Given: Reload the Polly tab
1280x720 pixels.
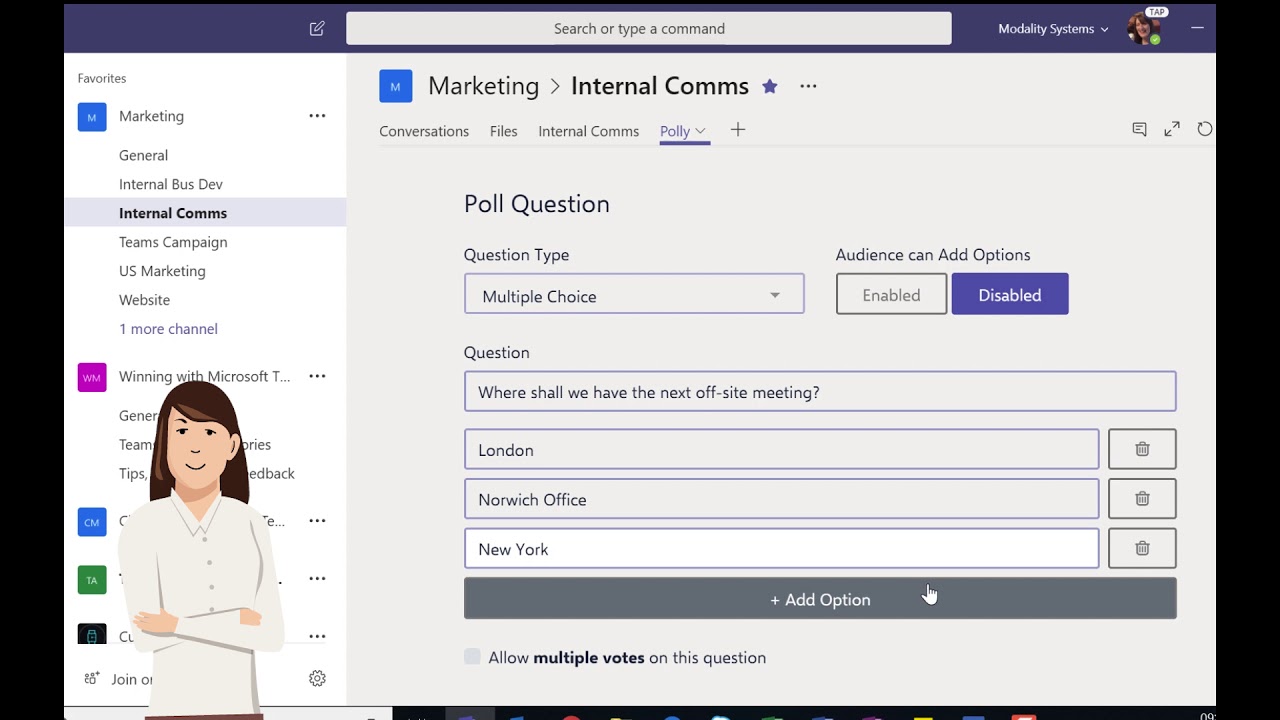Looking at the screenshot, I should pos(1205,129).
